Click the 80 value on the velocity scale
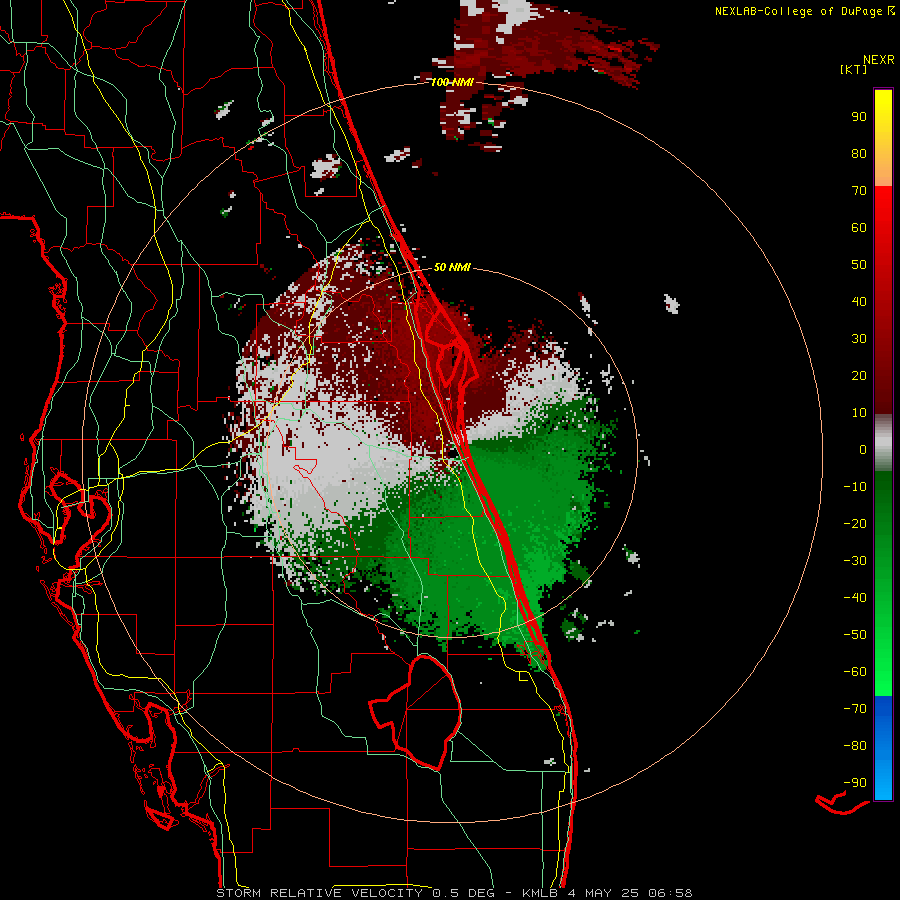The image size is (900, 900). (x=859, y=154)
